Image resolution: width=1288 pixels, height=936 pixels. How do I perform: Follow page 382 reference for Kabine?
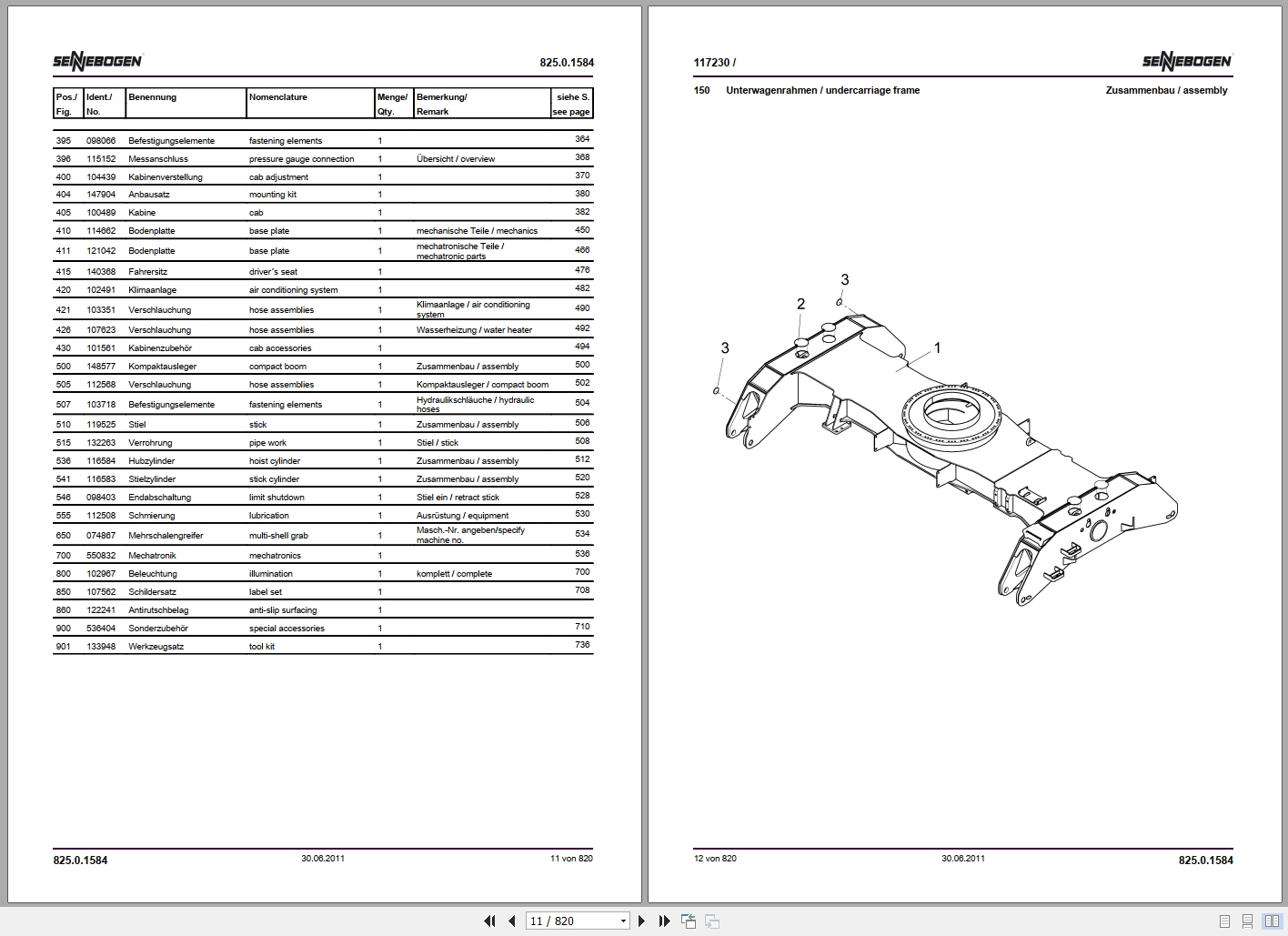(x=582, y=212)
